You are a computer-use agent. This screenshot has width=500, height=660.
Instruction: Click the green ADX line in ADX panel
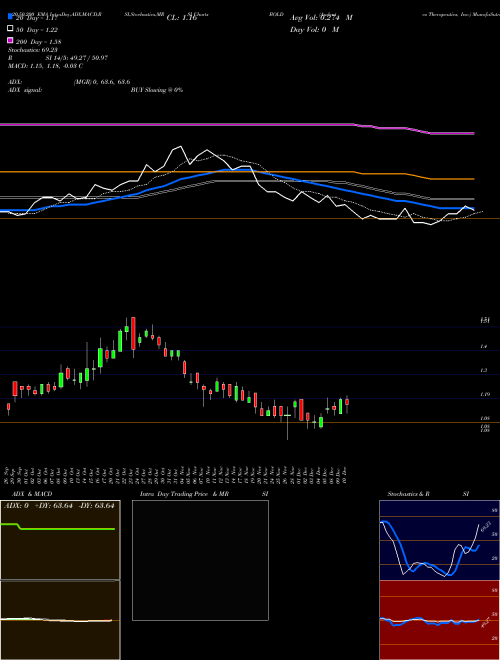58,528
